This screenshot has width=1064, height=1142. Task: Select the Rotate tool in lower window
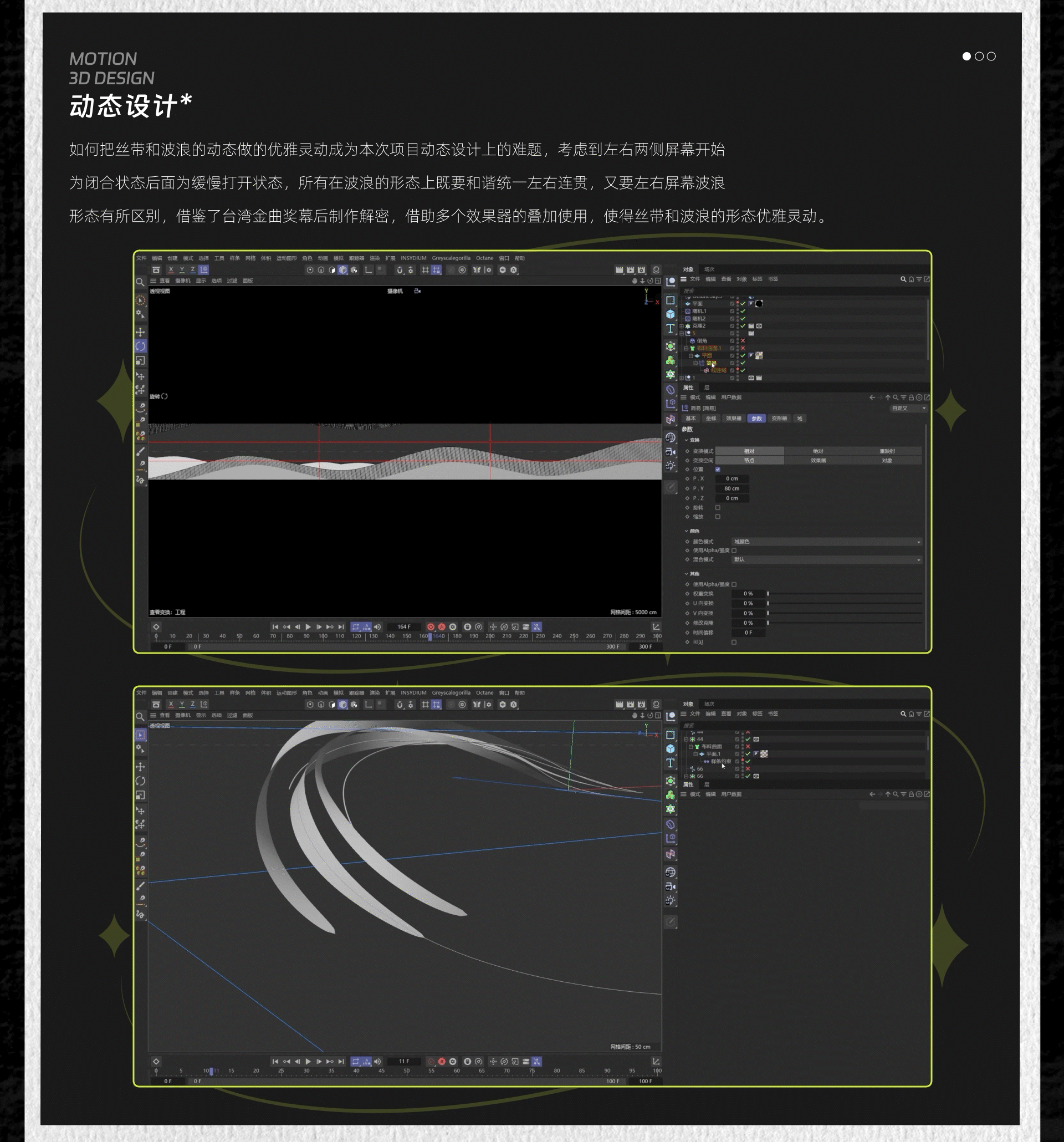click(140, 781)
